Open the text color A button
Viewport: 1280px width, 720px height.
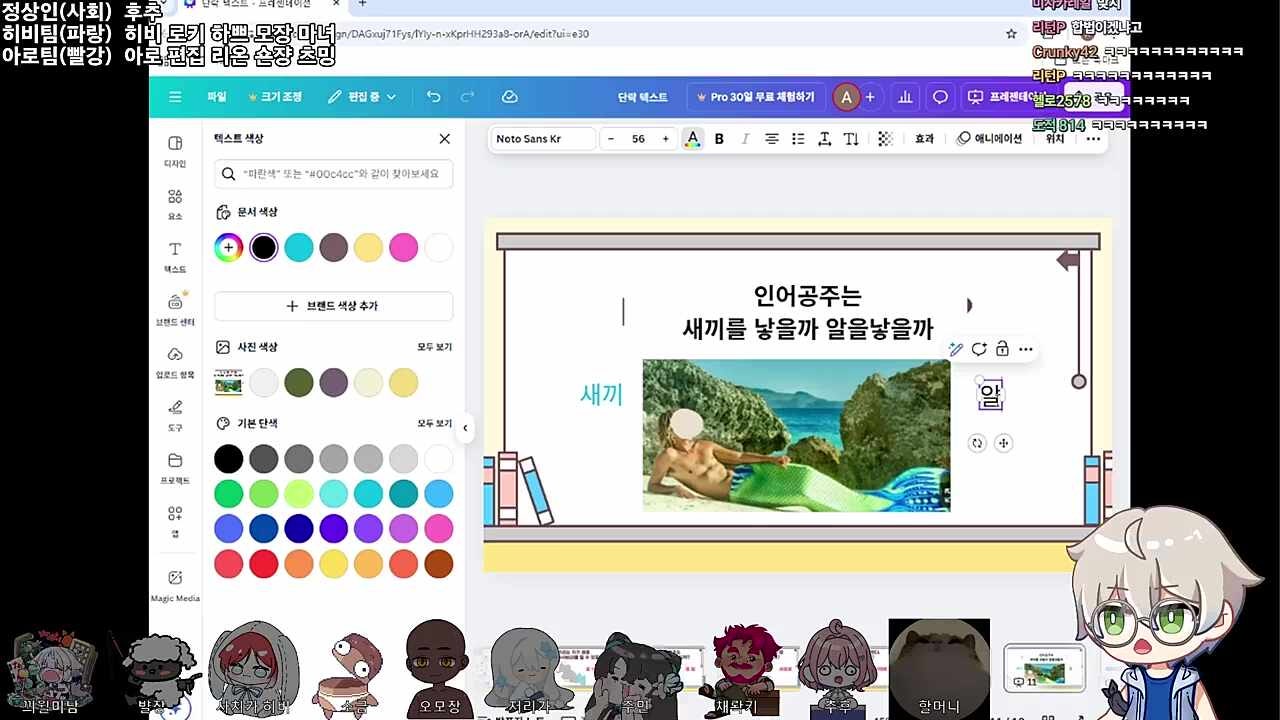click(x=692, y=139)
